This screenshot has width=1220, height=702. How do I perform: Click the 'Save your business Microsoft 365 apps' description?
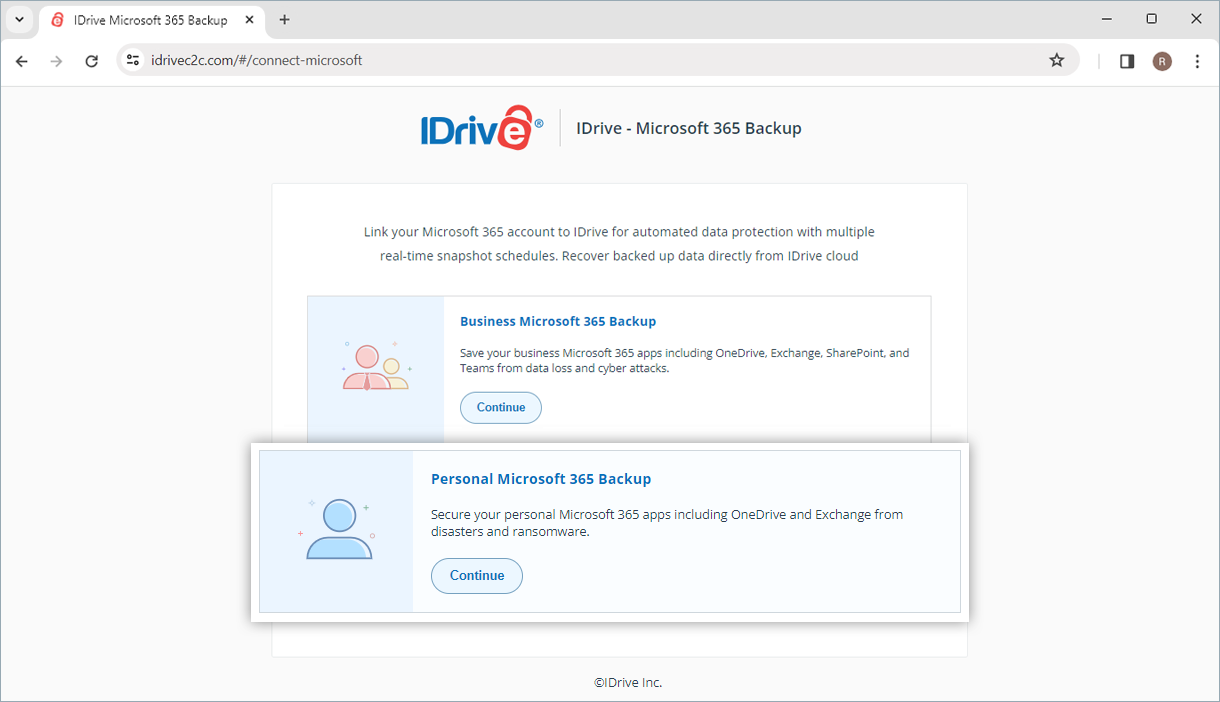tap(684, 360)
